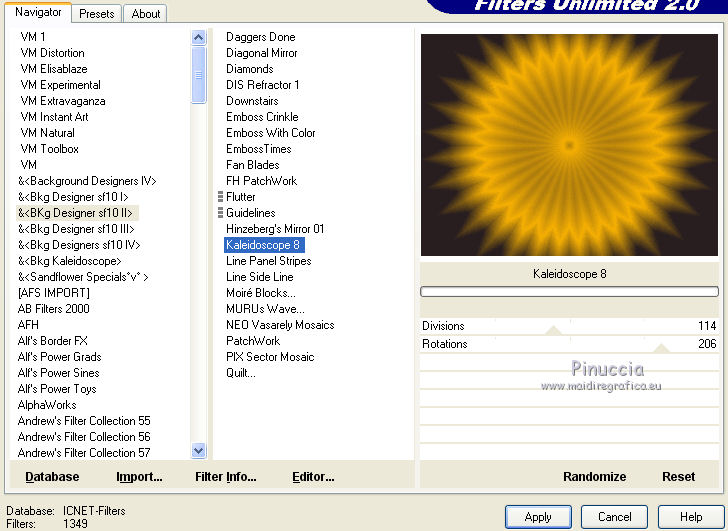Select &<Background Designers IV> category
The width and height of the screenshot is (728, 531).
click(87, 181)
